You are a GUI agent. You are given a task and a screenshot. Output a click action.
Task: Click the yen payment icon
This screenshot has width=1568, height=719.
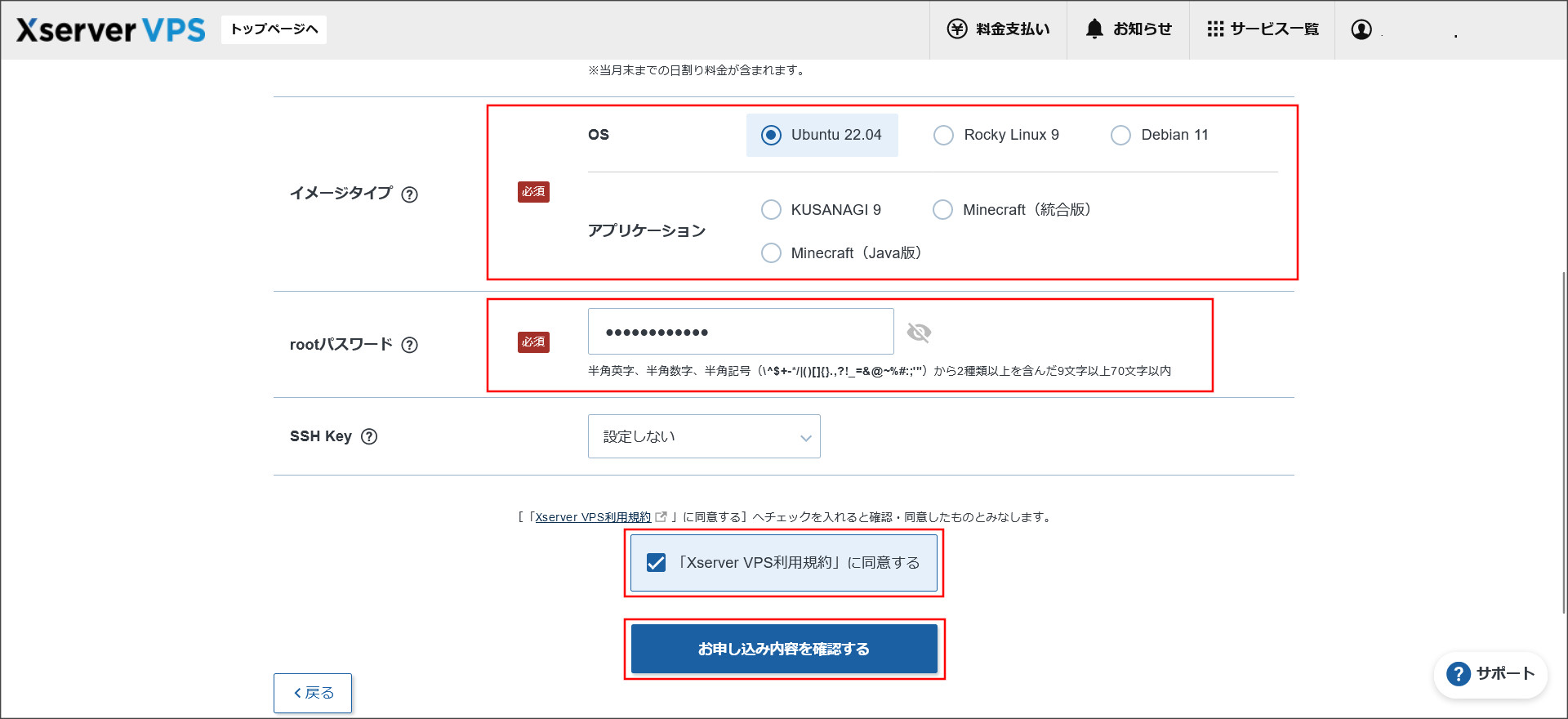click(957, 29)
